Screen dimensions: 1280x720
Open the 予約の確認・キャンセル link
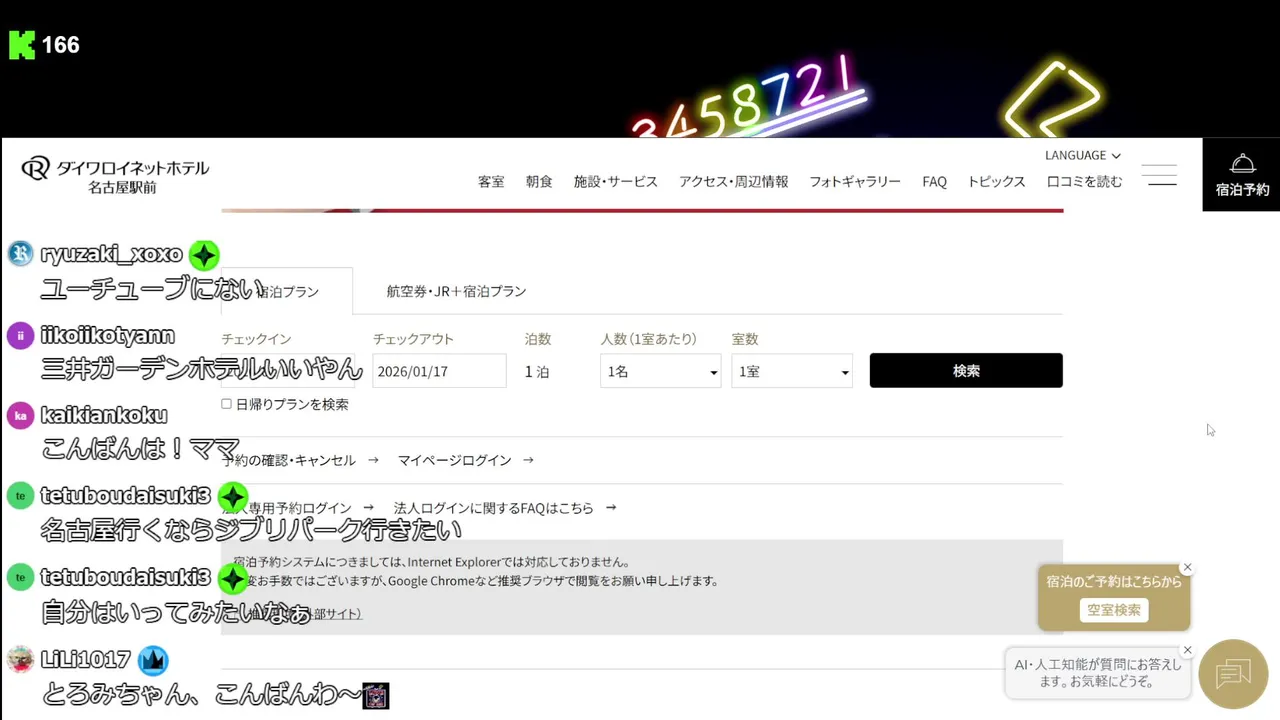tap(300, 460)
